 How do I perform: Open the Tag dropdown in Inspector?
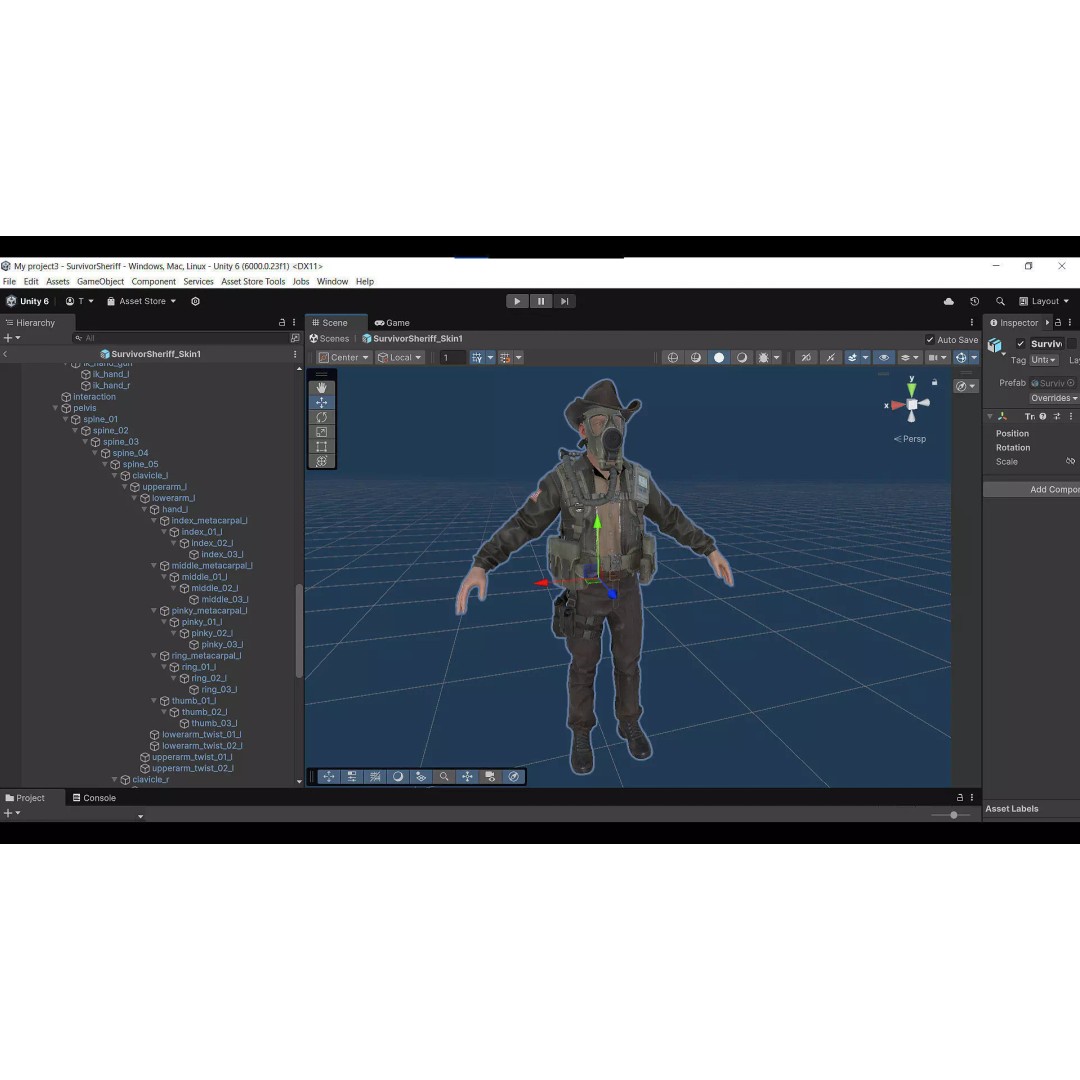[1043, 360]
